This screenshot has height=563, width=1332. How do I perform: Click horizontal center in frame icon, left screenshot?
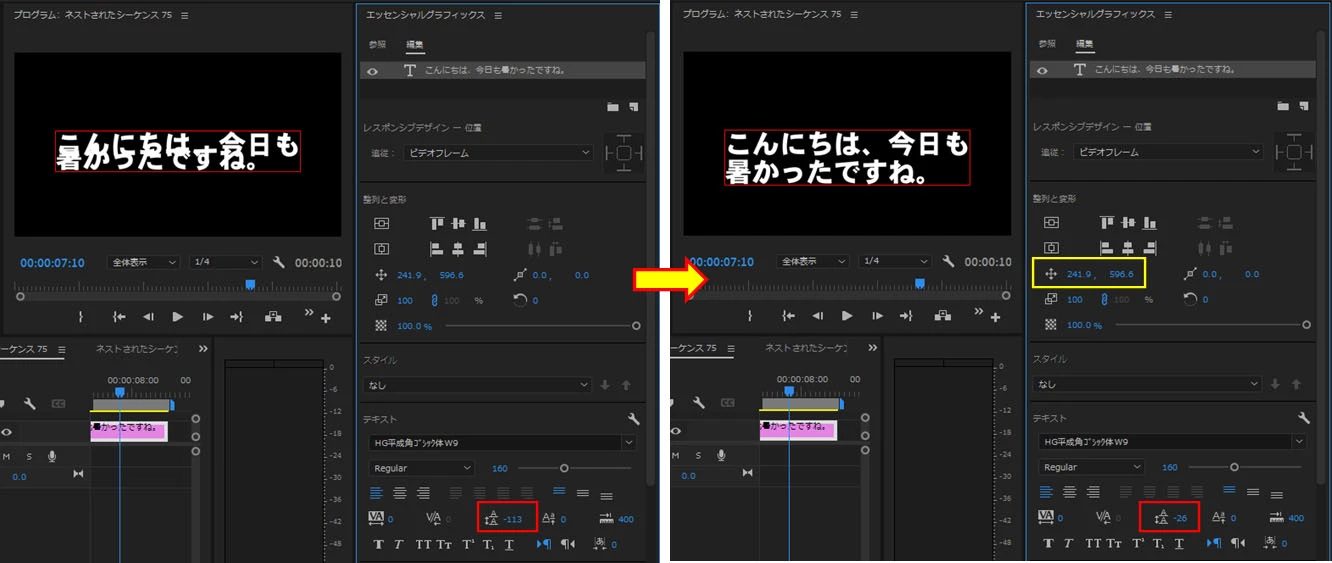point(381,248)
